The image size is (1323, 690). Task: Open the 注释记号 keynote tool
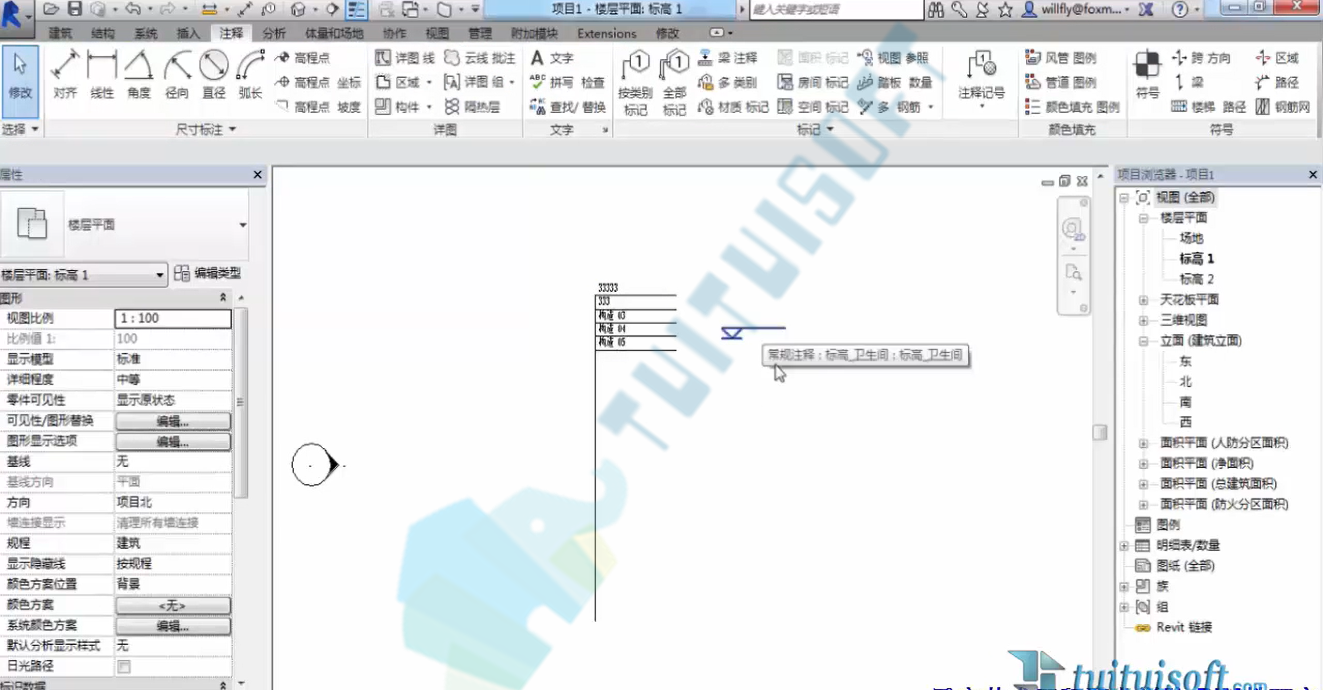point(981,80)
